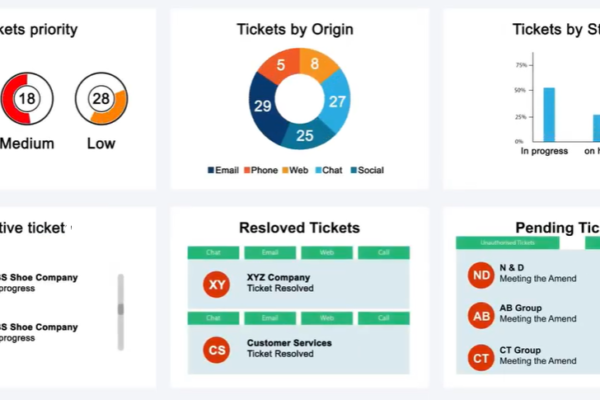Click the CS Customer Services avatar
Screen dimensions: 600x400
(x=217, y=350)
